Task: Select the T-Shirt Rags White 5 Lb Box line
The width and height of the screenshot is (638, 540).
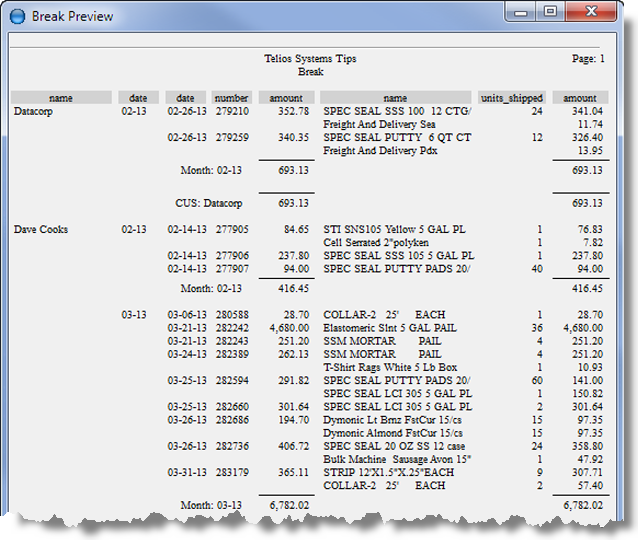Action: tap(390, 367)
